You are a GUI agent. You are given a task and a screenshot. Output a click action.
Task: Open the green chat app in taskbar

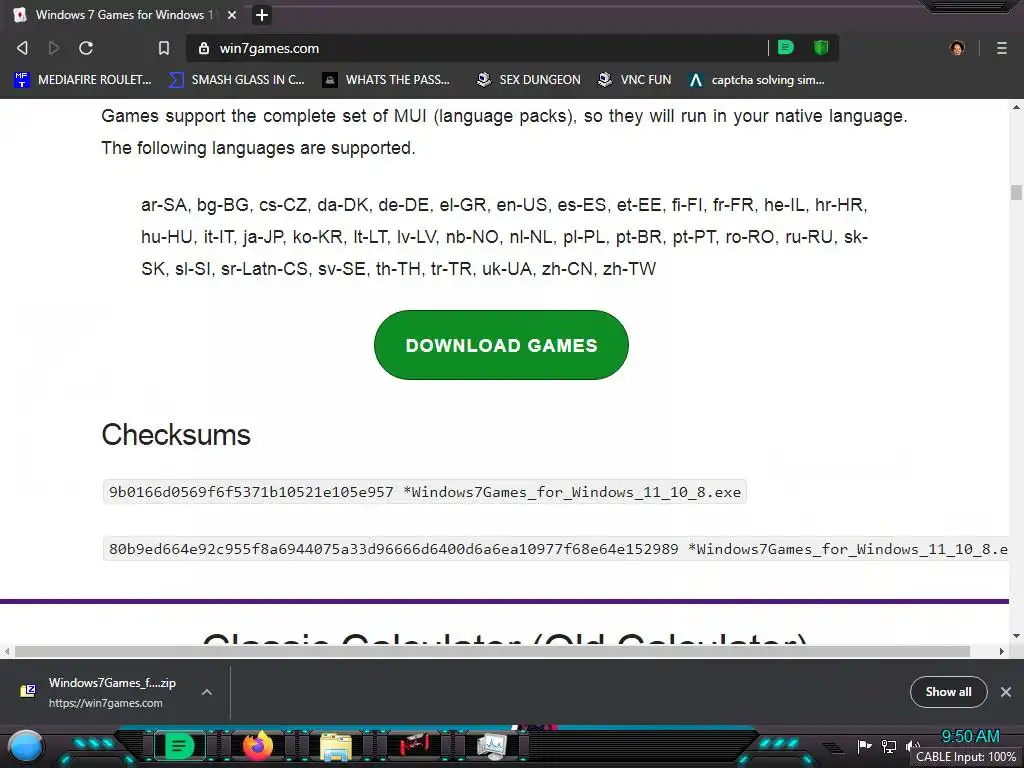pyautogui.click(x=180, y=745)
